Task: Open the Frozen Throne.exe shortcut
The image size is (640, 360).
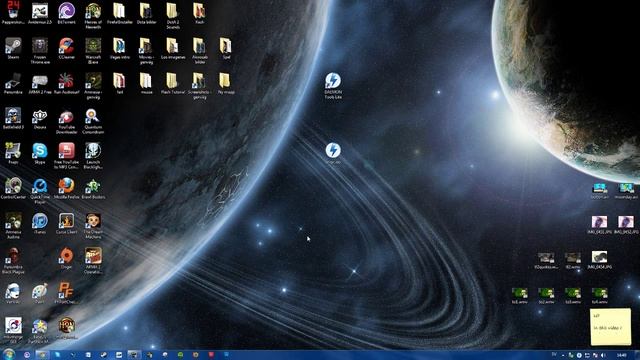Action: [40, 51]
